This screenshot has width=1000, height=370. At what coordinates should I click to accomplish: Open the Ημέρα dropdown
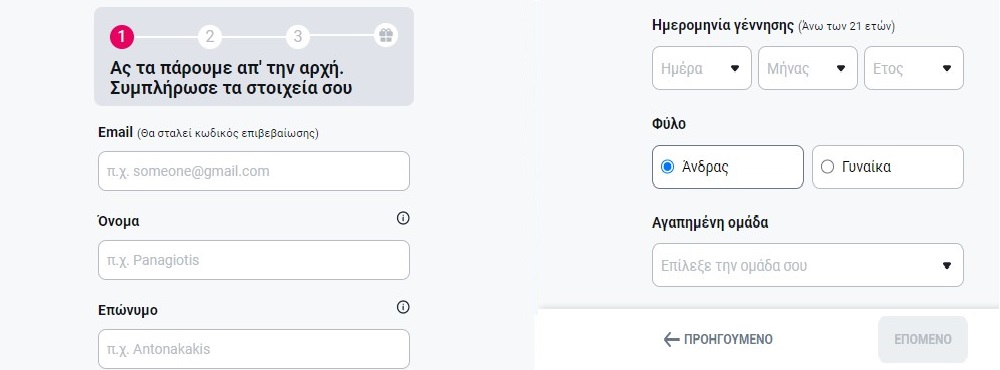702,68
